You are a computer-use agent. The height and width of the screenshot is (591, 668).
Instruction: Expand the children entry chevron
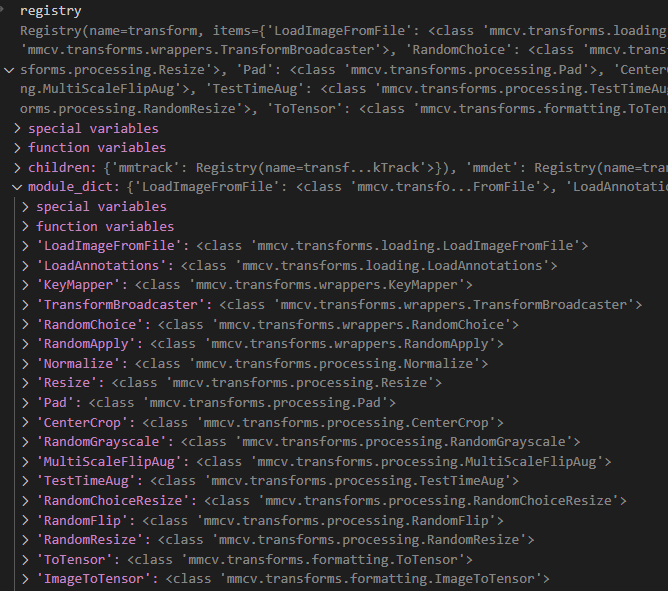(x=17, y=167)
